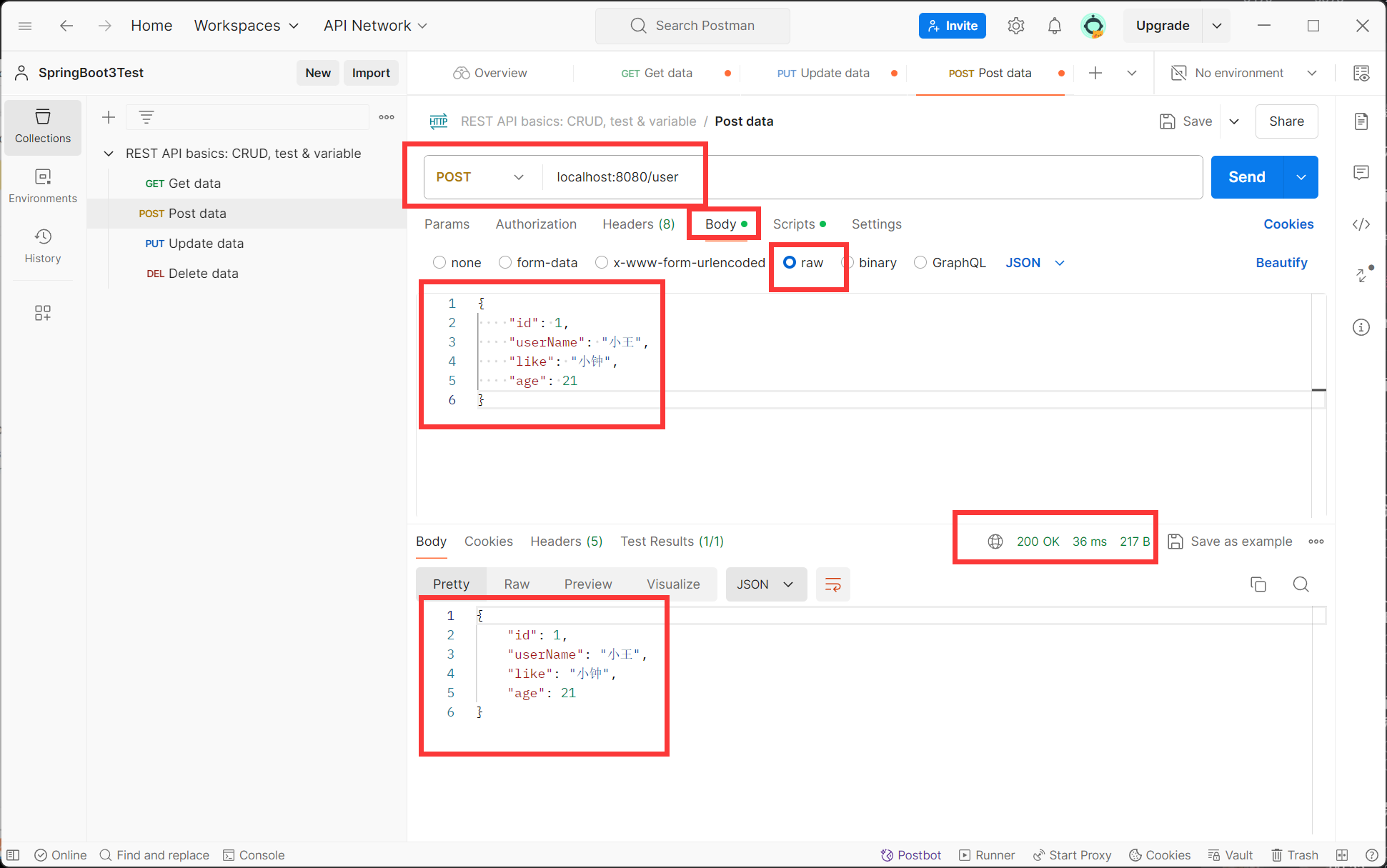The height and width of the screenshot is (868, 1387).
Task: Toggle the form-data body type option
Action: click(x=504, y=262)
